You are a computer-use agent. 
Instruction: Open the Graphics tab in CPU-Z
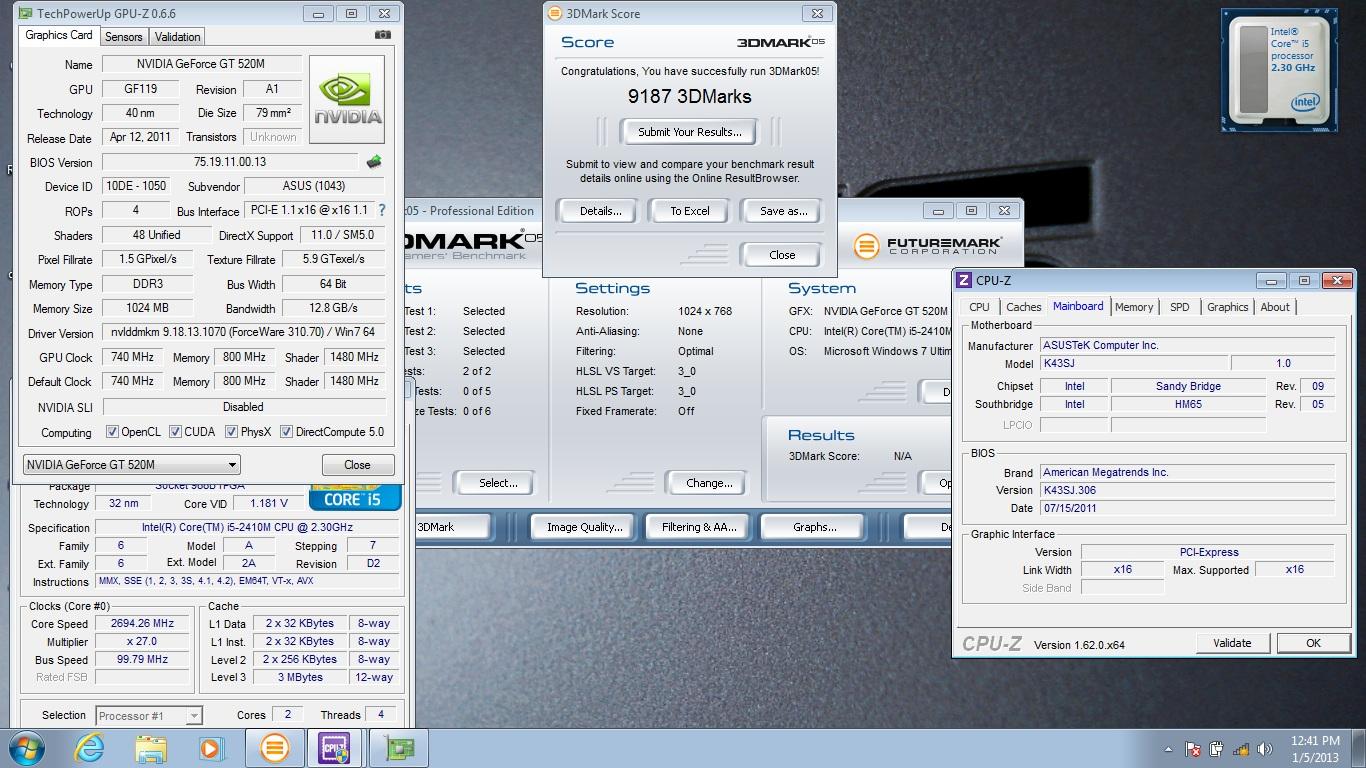(x=1227, y=307)
